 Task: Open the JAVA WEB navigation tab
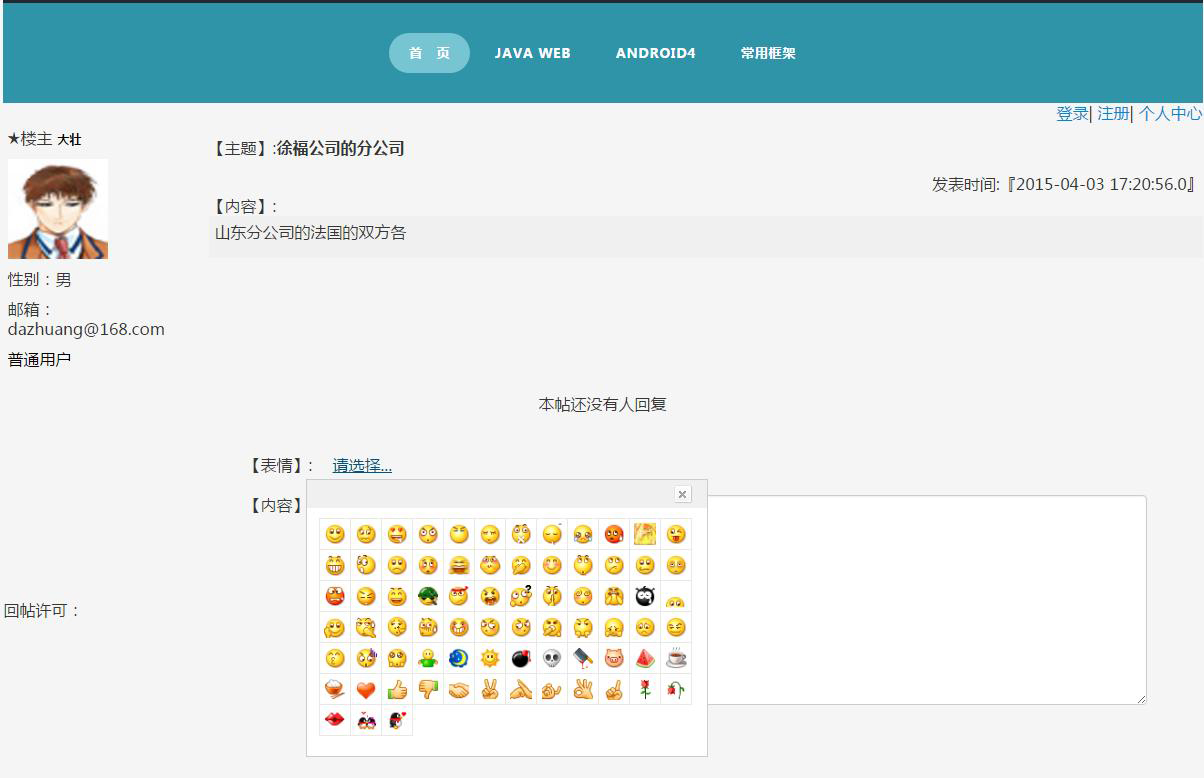tap(532, 53)
